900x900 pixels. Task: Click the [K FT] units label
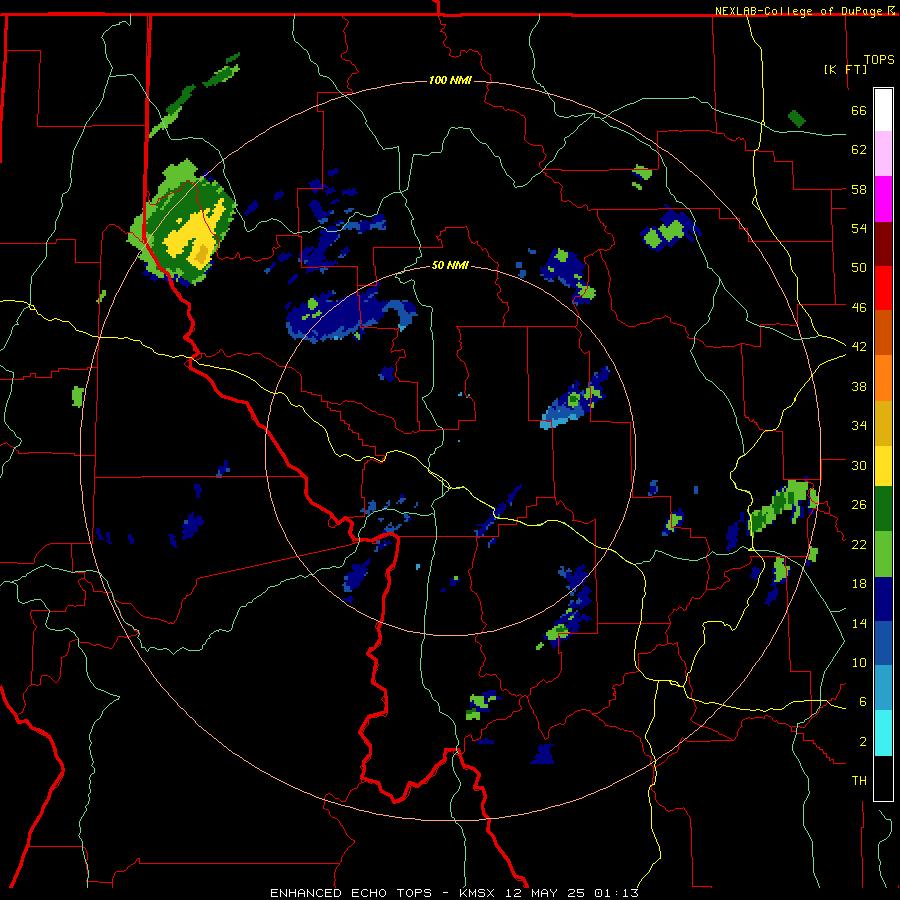pyautogui.click(x=845, y=69)
